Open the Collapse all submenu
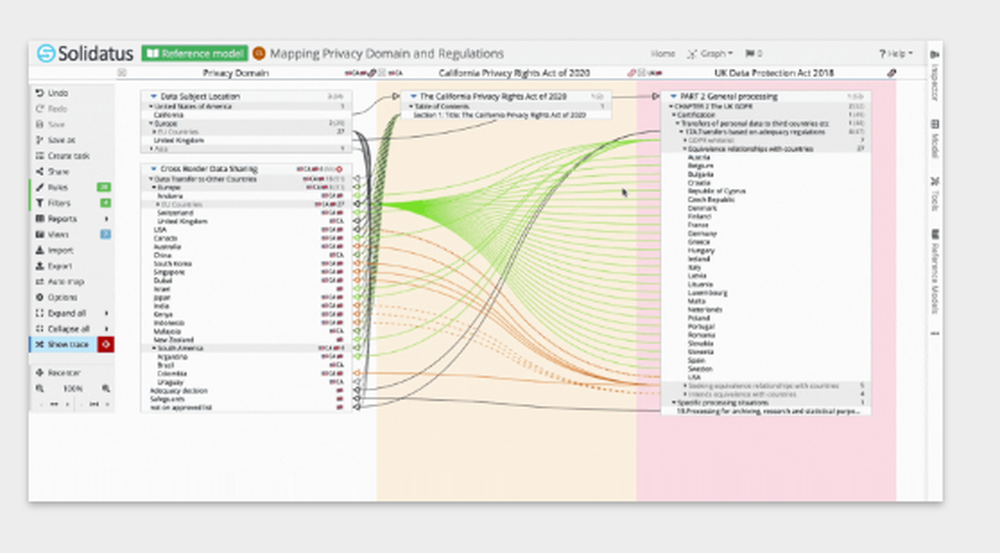1000x553 pixels. [71, 328]
